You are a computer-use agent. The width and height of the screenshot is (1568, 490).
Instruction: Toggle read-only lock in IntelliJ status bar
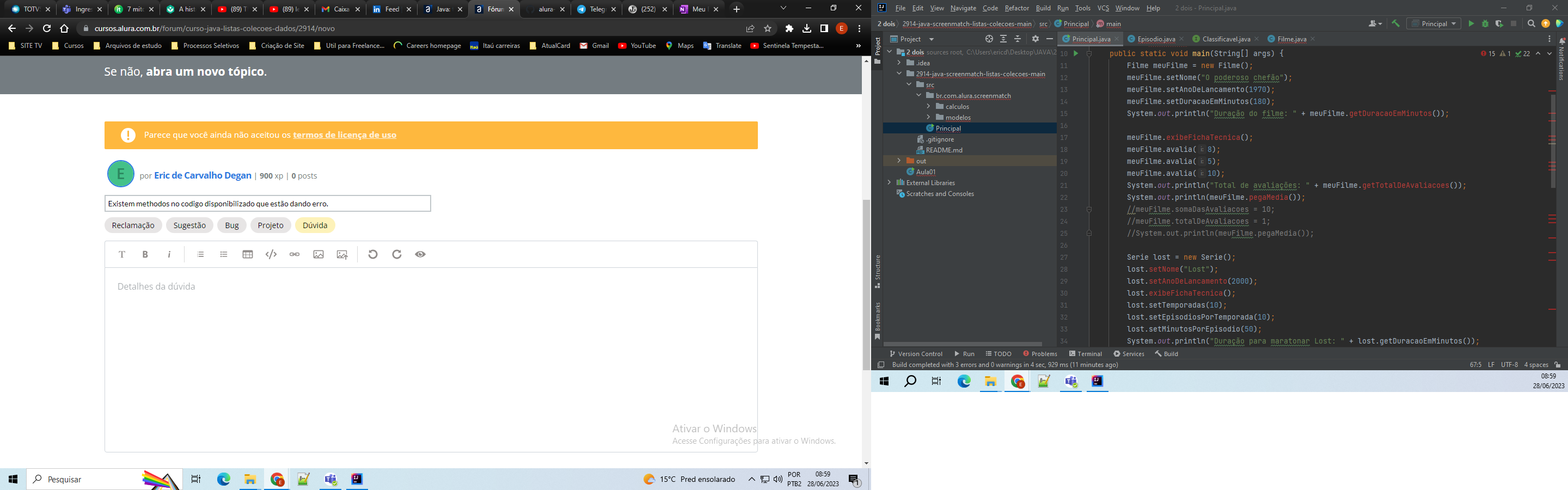[1558, 365]
